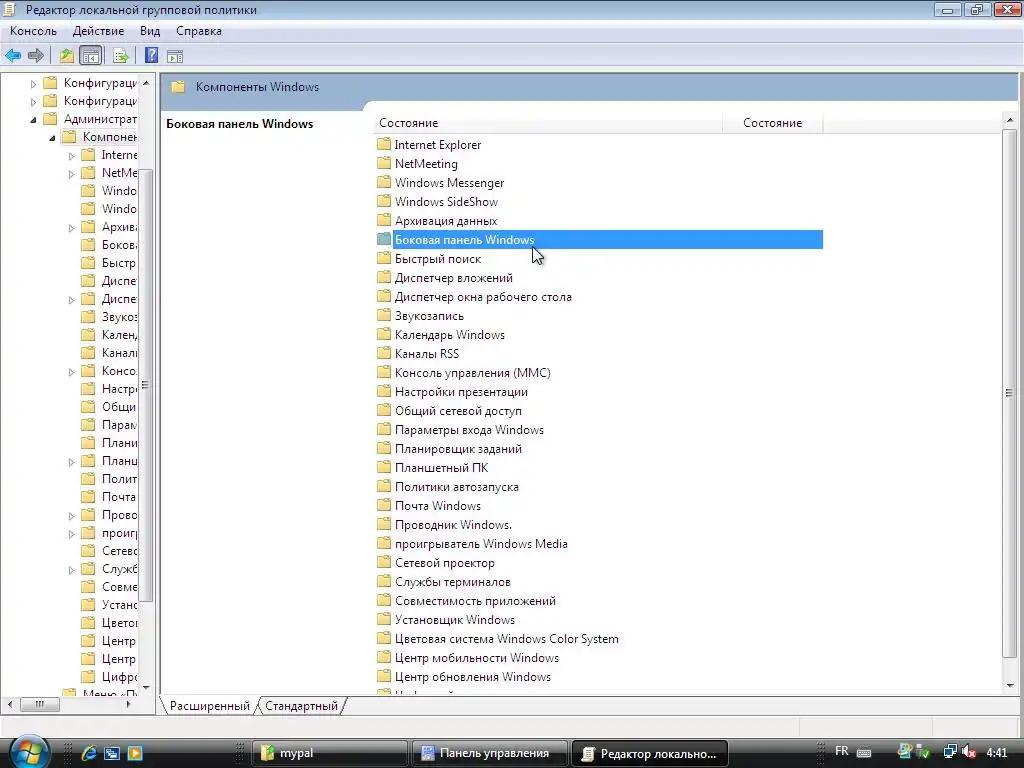
Task: Click the FR language indicator
Action: pos(842,751)
